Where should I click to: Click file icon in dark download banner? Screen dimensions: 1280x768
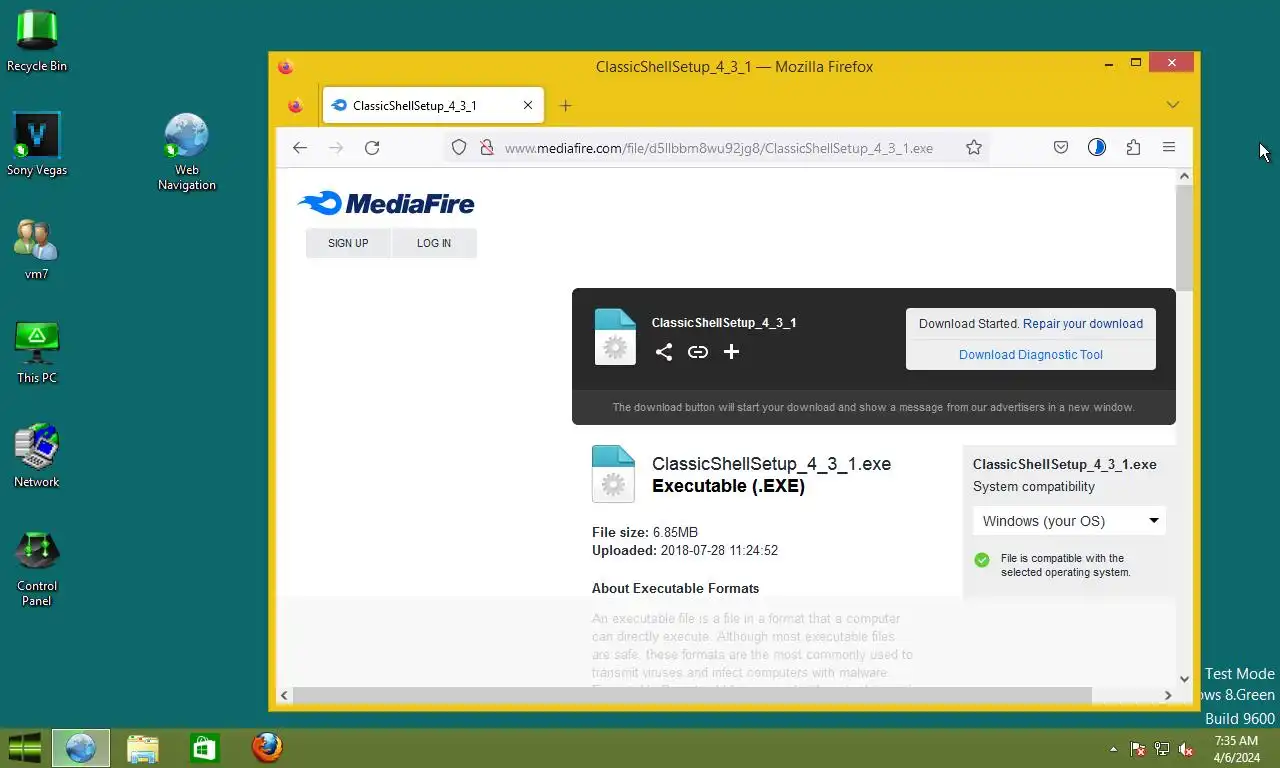click(615, 336)
